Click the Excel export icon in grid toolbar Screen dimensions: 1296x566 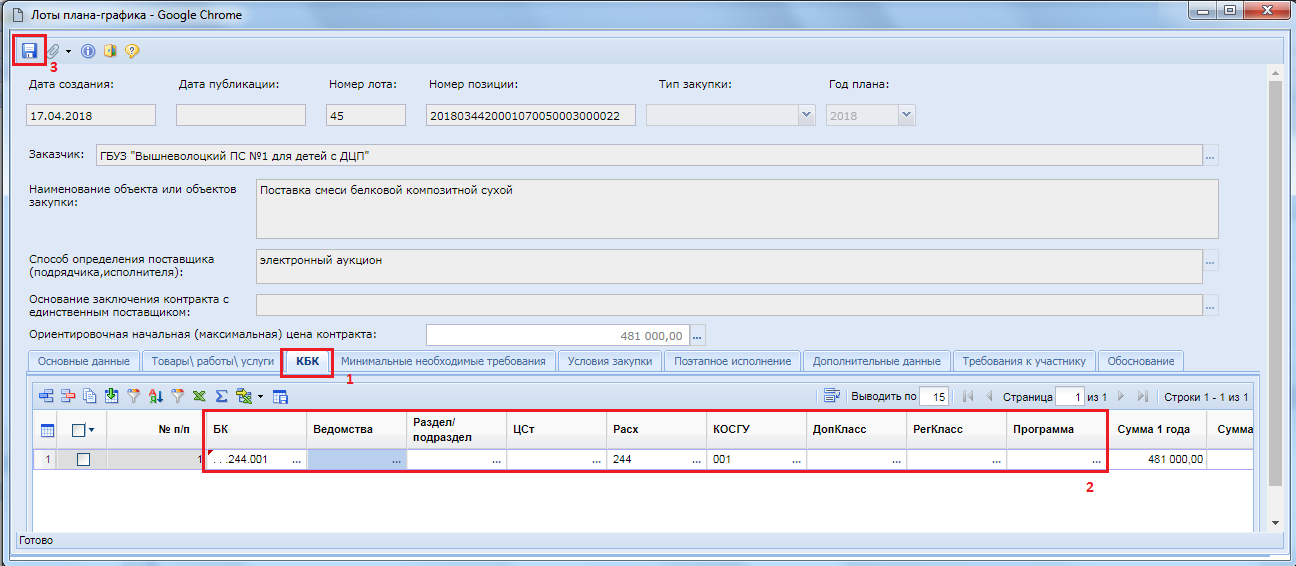tap(199, 396)
